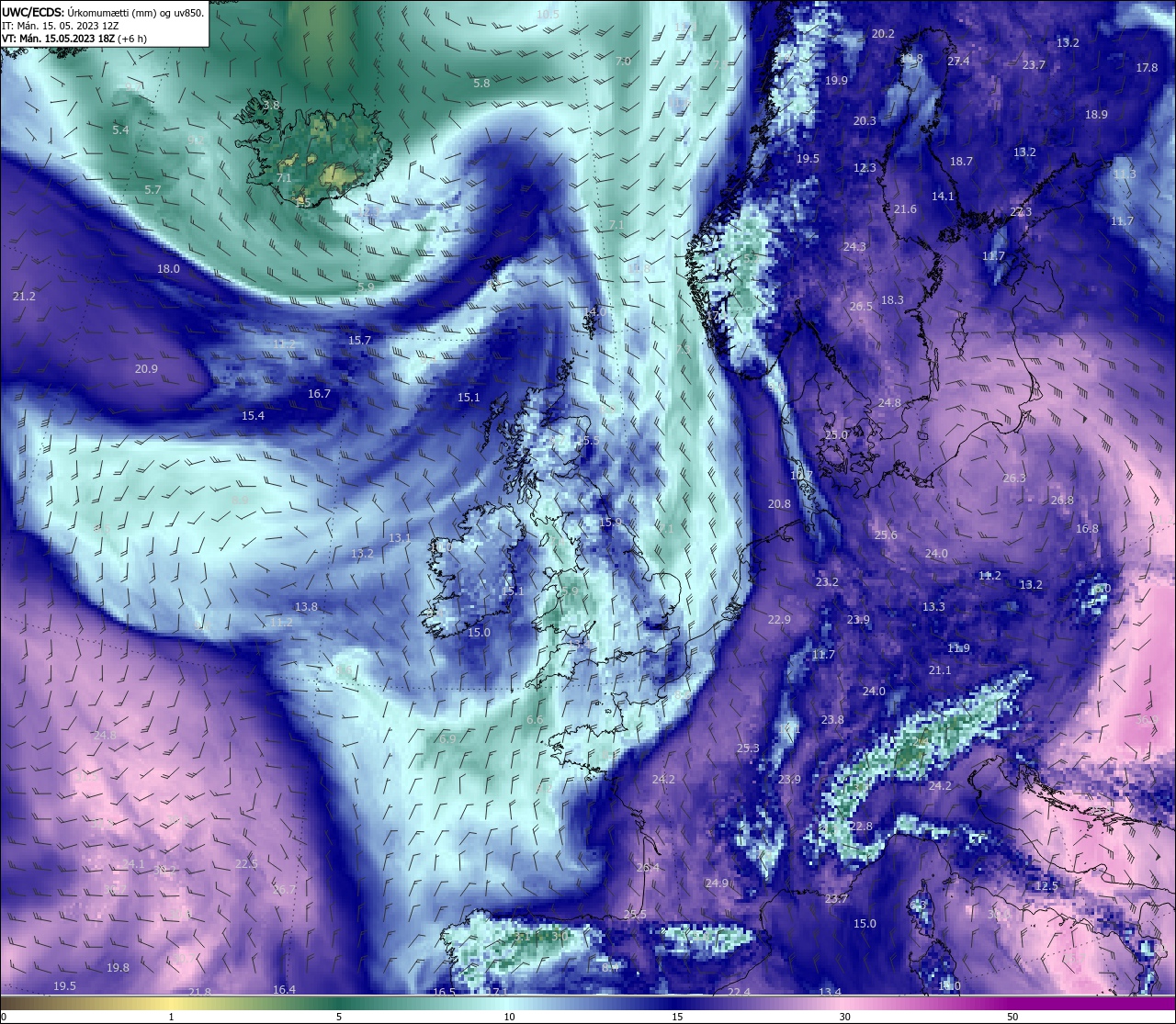Click the map value 16.7

tap(319, 393)
